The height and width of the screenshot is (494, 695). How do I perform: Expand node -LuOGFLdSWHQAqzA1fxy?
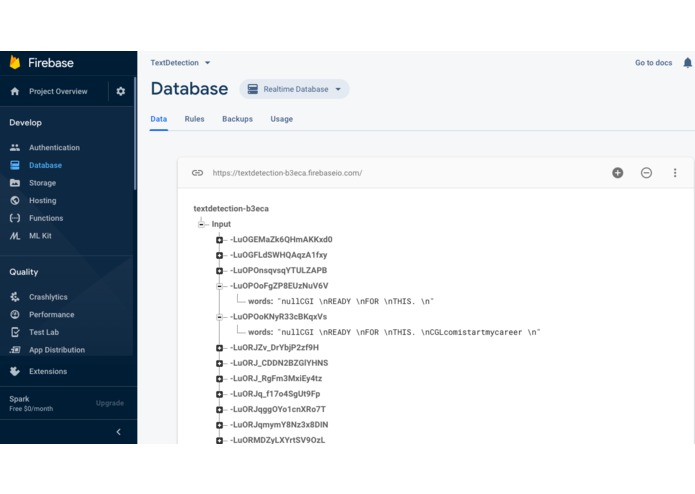pos(219,255)
